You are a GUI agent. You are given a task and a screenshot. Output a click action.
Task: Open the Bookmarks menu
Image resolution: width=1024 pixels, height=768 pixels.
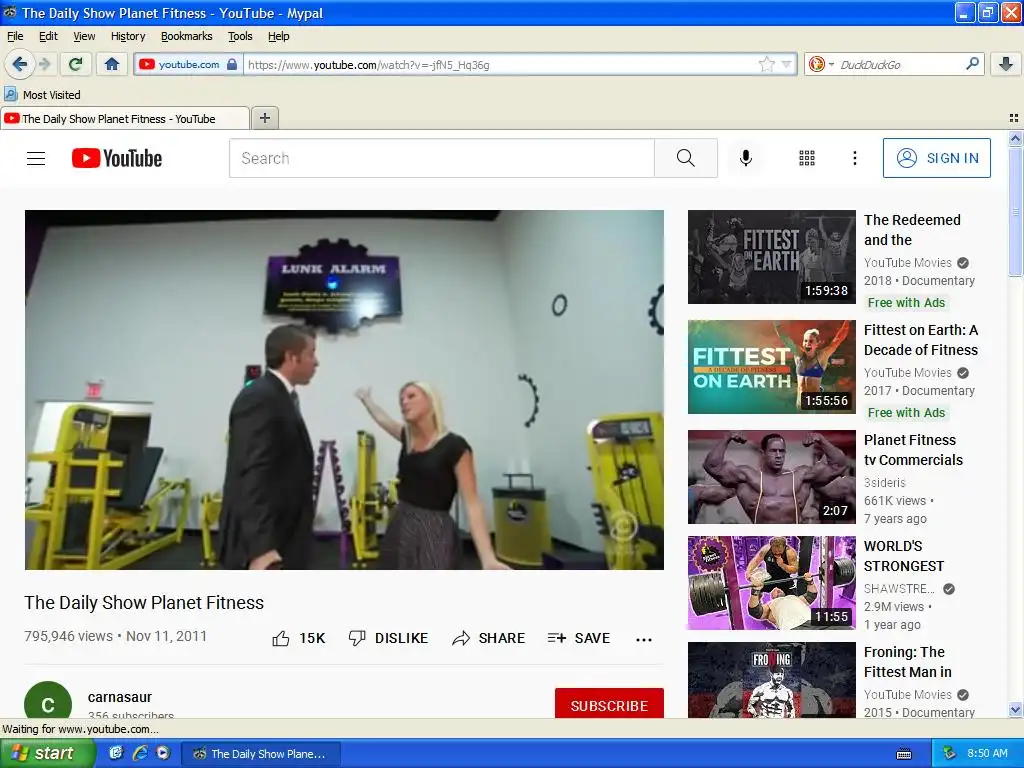point(186,36)
